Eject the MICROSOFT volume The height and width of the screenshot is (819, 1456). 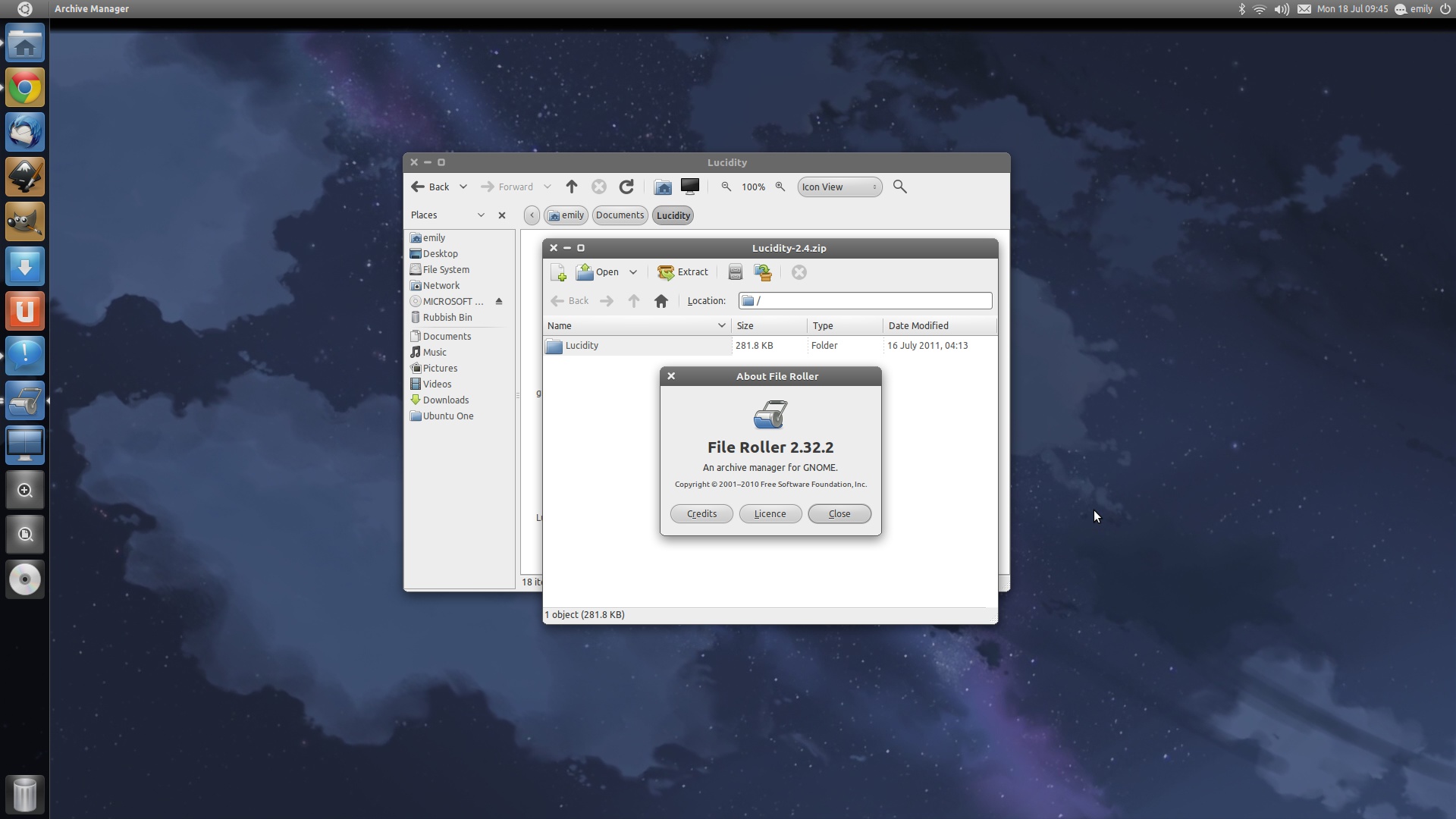499,302
